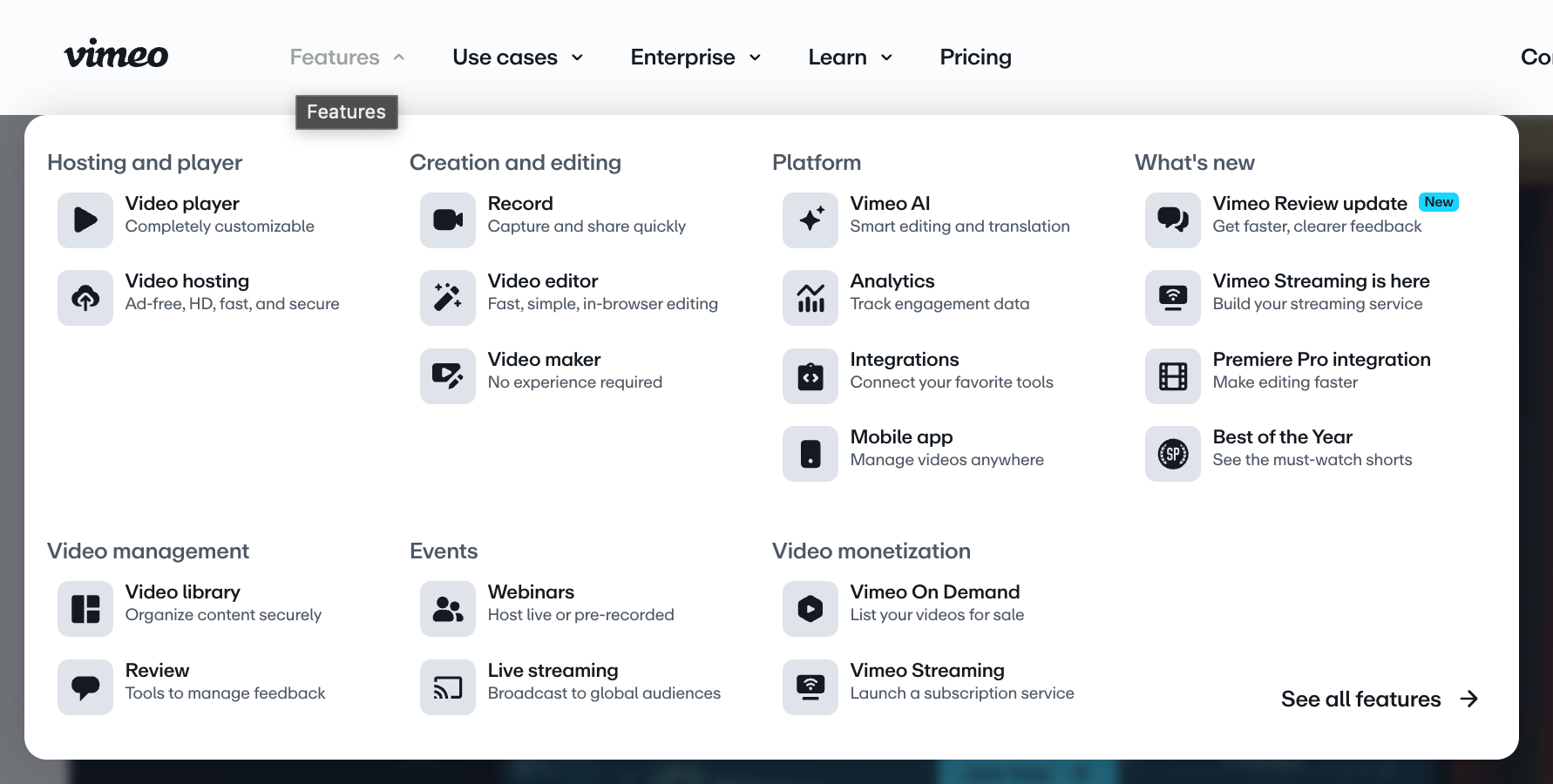Click the icon beside Launch a subscription service
This screenshot has width=1553, height=784.
coord(810,687)
